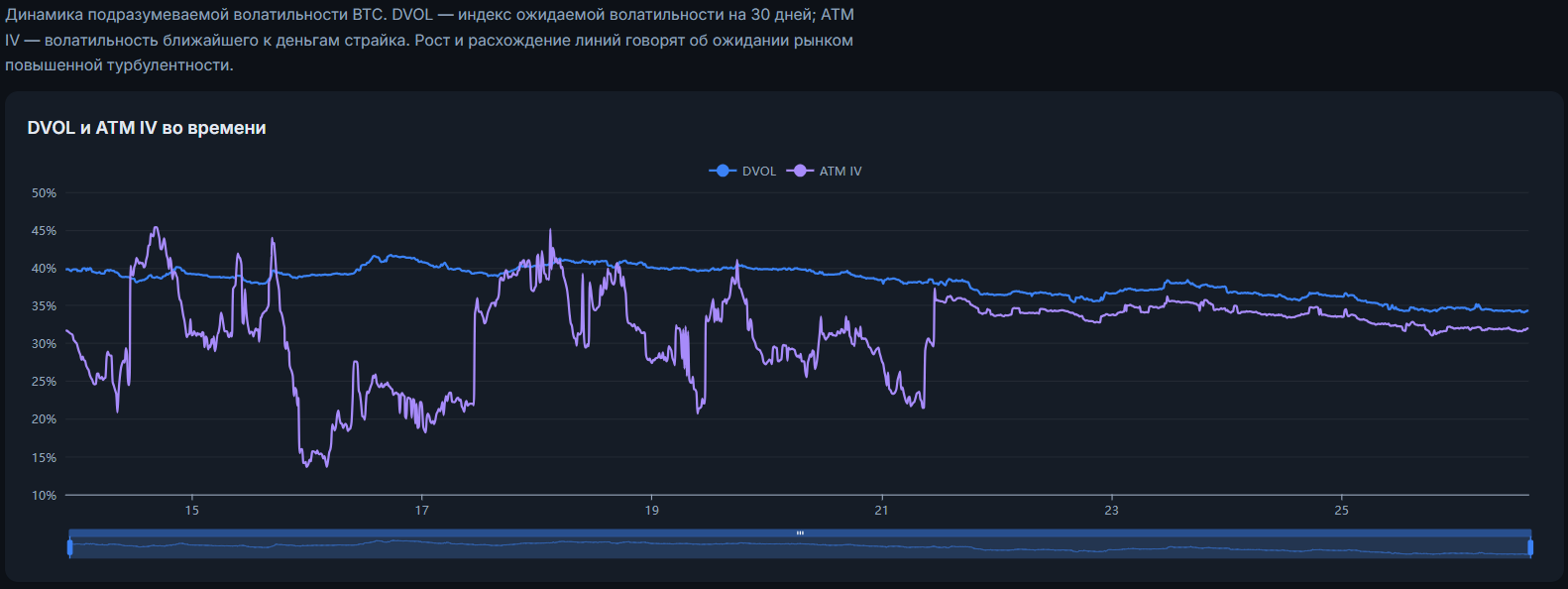Click the x-axis date label 15
The width and height of the screenshot is (1568, 589).
(x=192, y=510)
